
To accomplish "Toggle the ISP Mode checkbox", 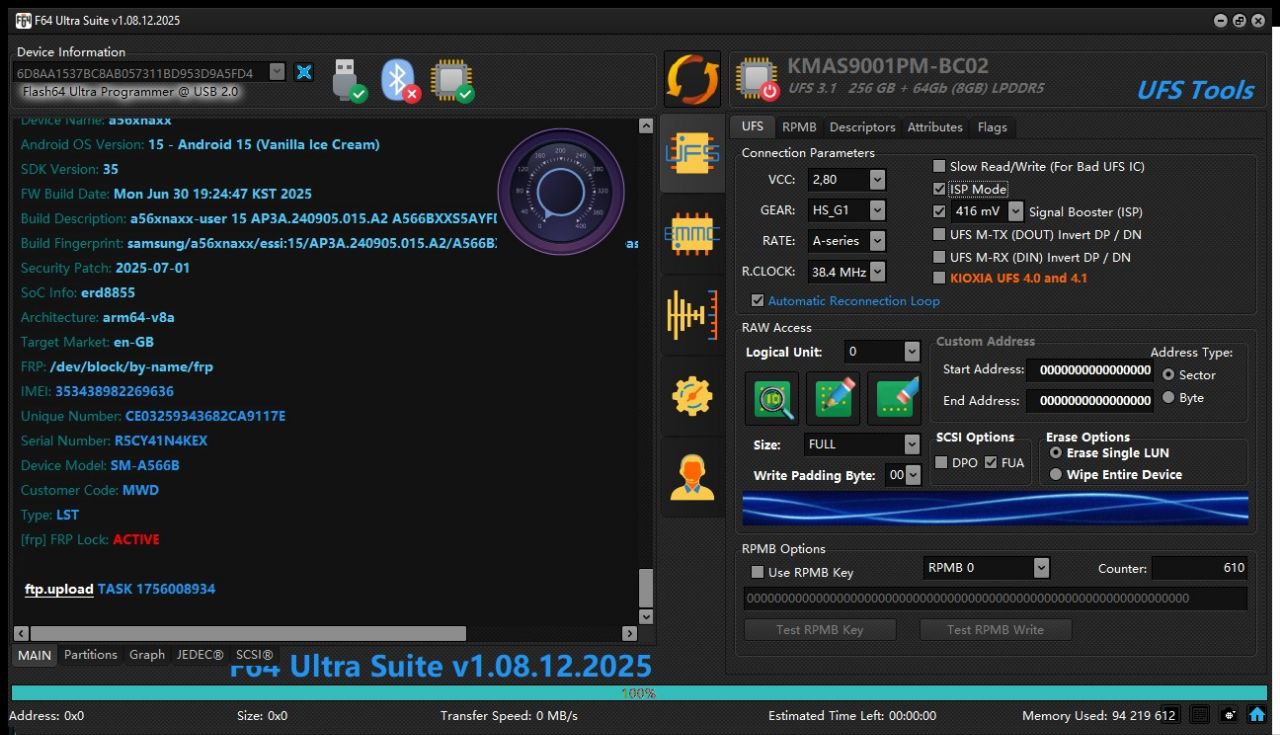I will pyautogui.click(x=939, y=188).
